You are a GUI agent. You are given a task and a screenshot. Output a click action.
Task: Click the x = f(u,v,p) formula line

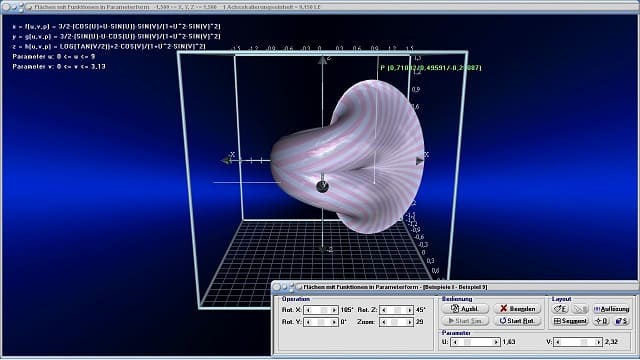click(x=116, y=26)
